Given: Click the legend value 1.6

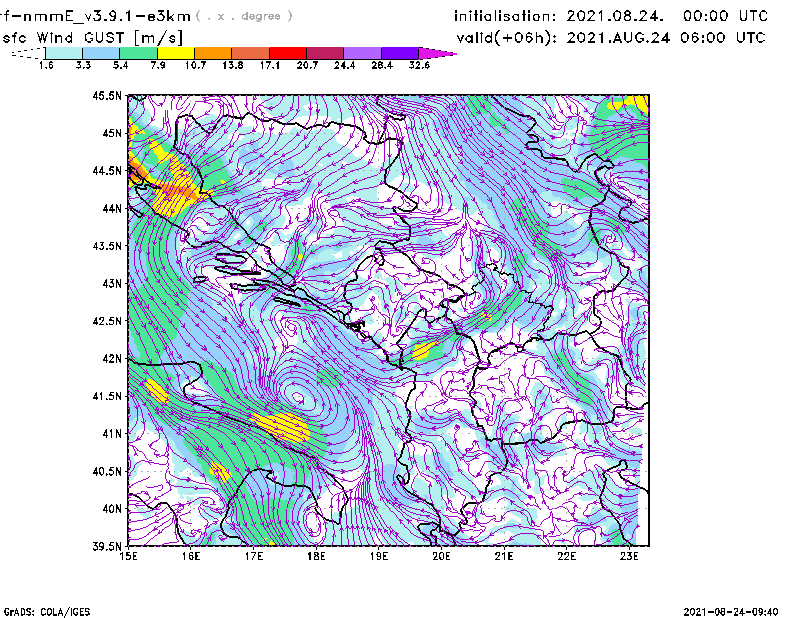Looking at the screenshot, I should pos(46,65).
